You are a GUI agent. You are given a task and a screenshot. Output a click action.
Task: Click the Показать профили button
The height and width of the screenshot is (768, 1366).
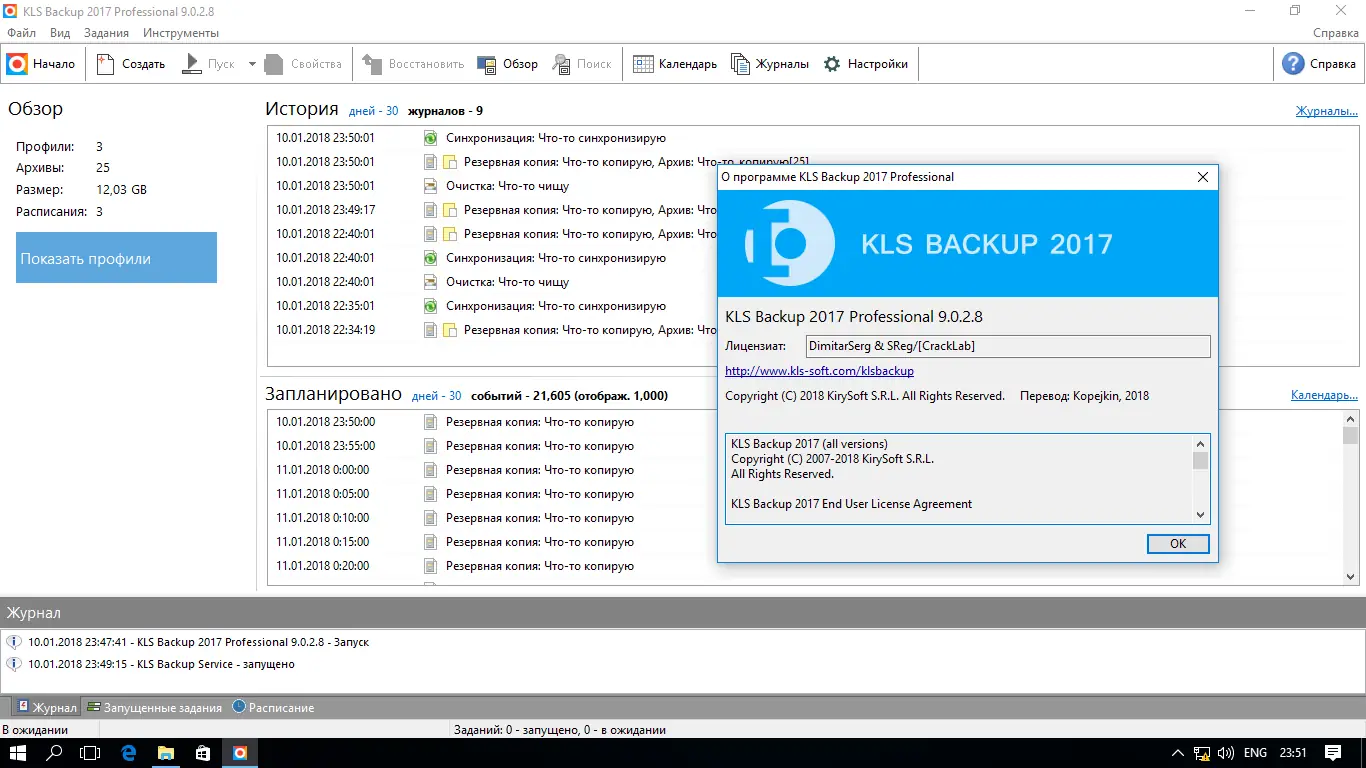tap(116, 258)
